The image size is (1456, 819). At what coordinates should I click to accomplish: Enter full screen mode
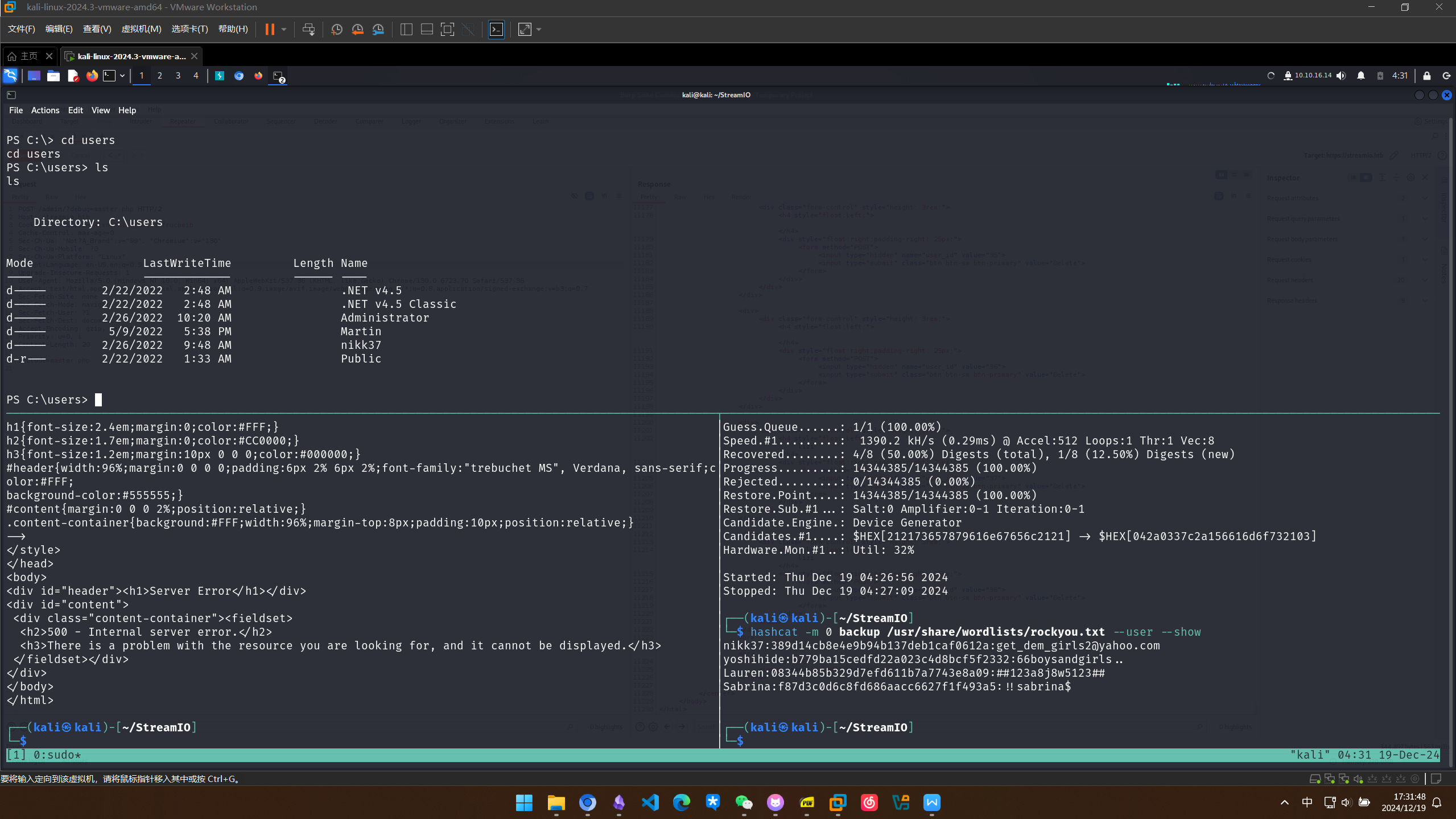[448, 30]
